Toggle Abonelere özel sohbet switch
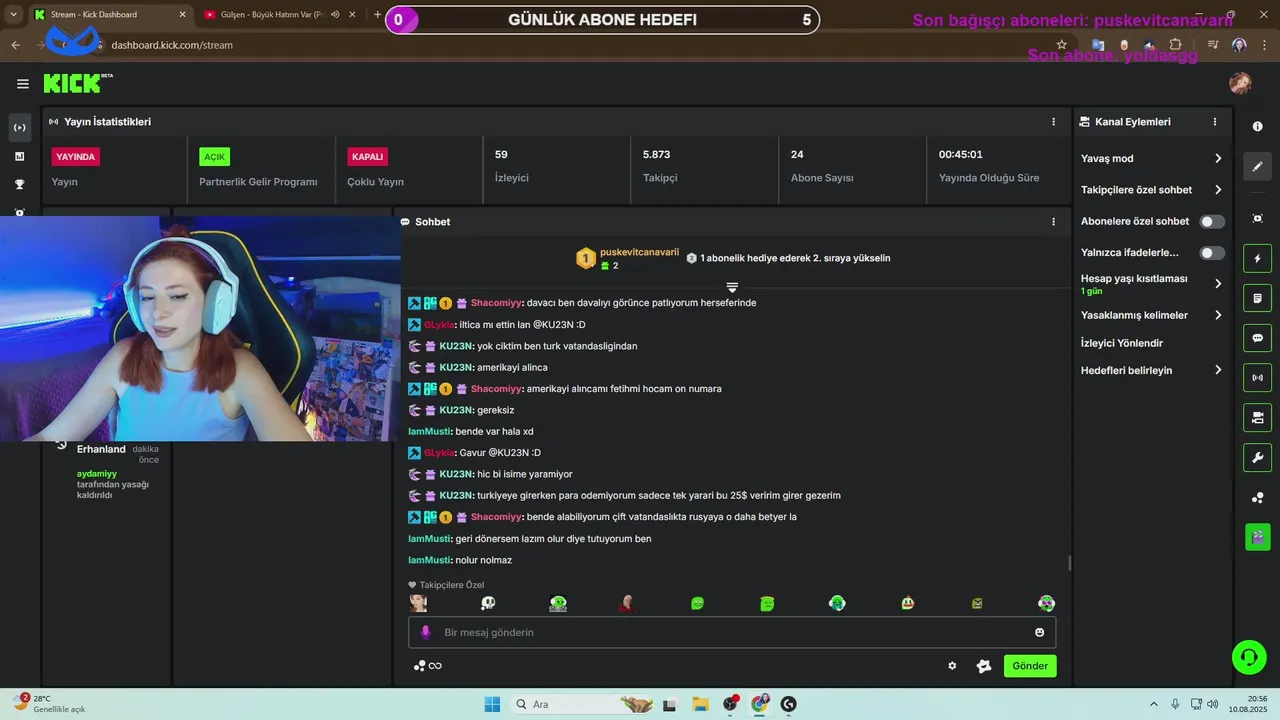The width and height of the screenshot is (1280, 720). tap(1212, 221)
